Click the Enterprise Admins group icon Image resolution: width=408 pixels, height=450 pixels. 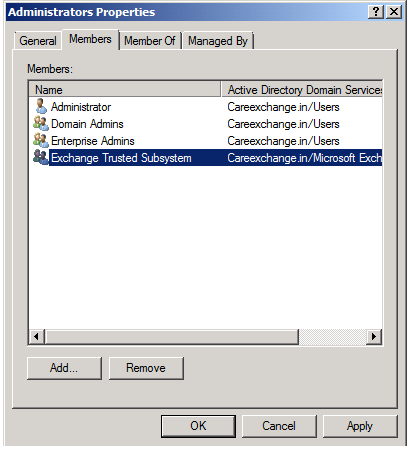point(41,141)
